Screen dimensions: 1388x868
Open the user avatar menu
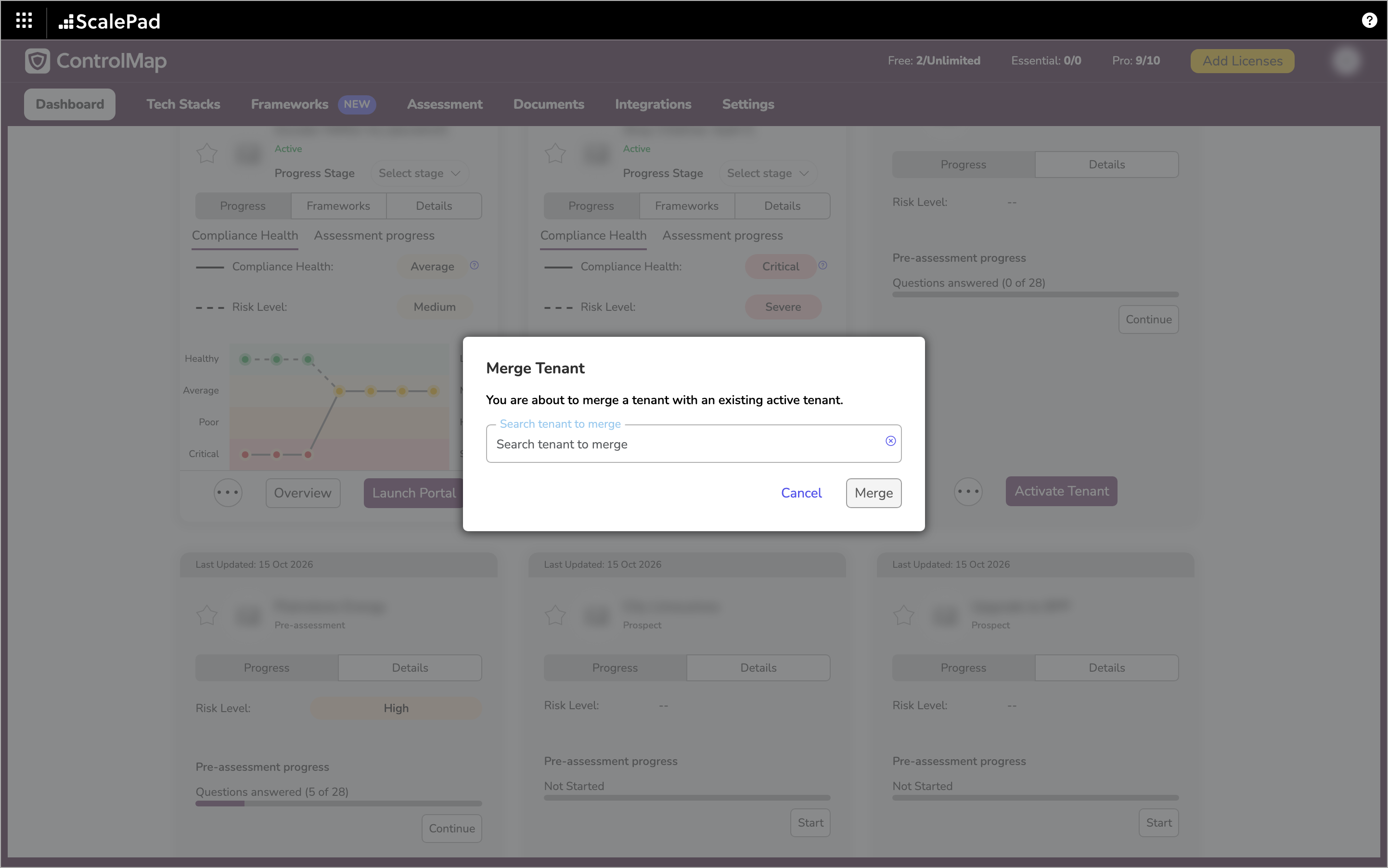coord(1346,61)
